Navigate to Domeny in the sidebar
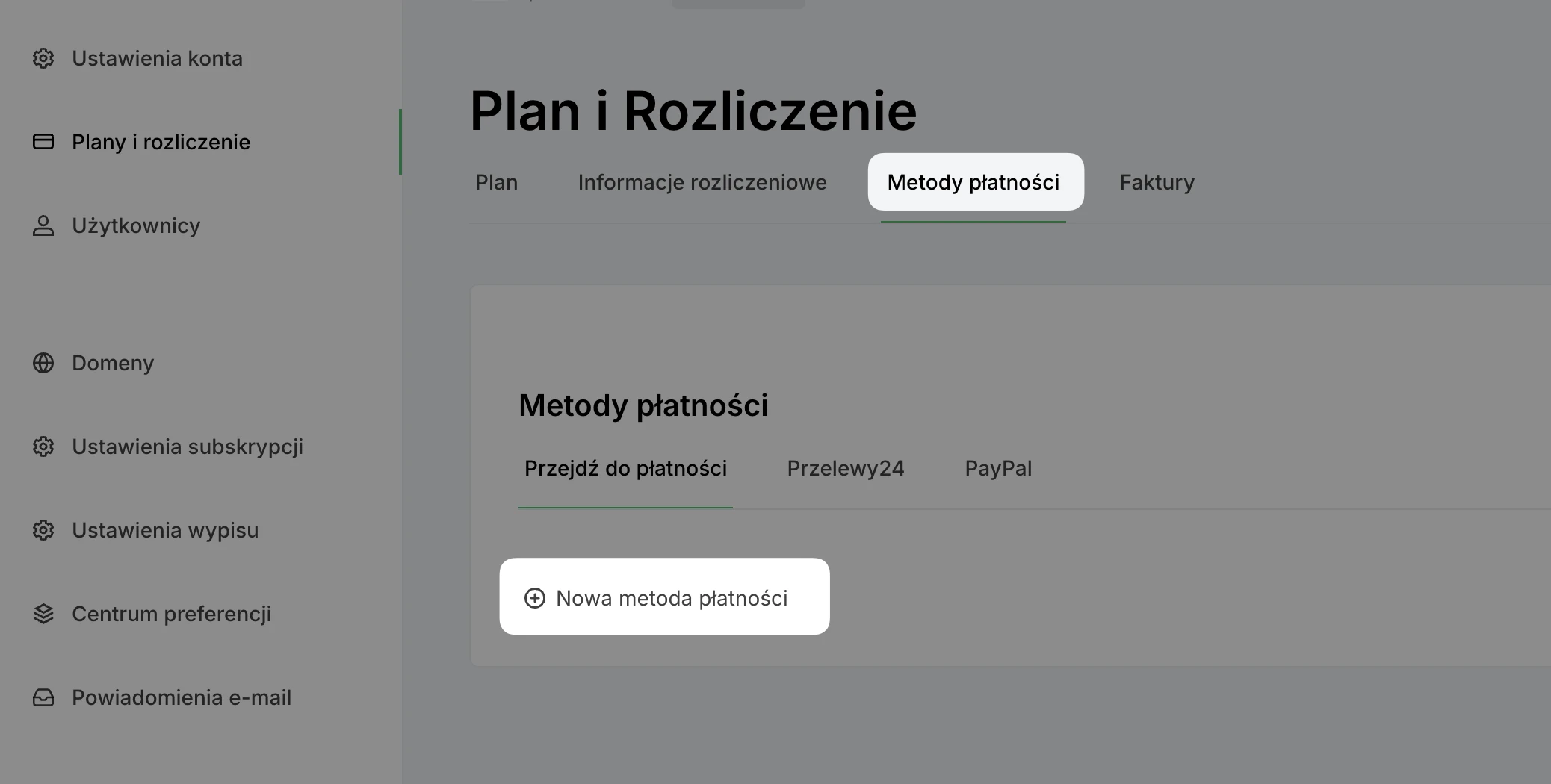 (113, 363)
